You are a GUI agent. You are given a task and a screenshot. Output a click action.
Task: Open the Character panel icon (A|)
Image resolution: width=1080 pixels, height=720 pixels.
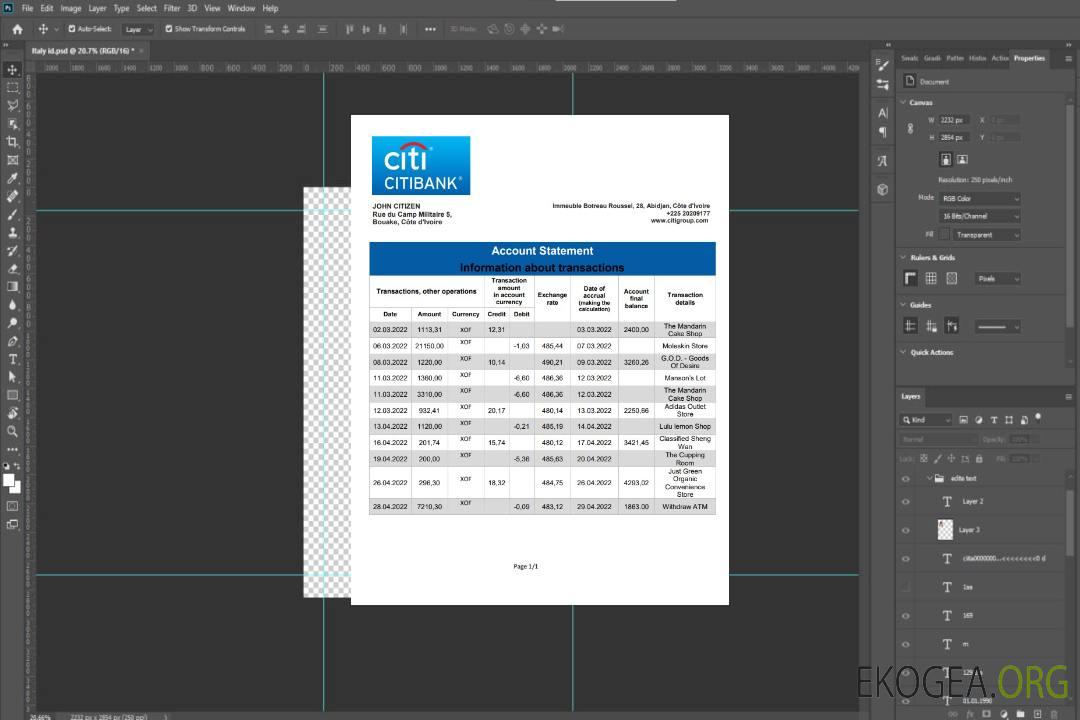pos(883,112)
